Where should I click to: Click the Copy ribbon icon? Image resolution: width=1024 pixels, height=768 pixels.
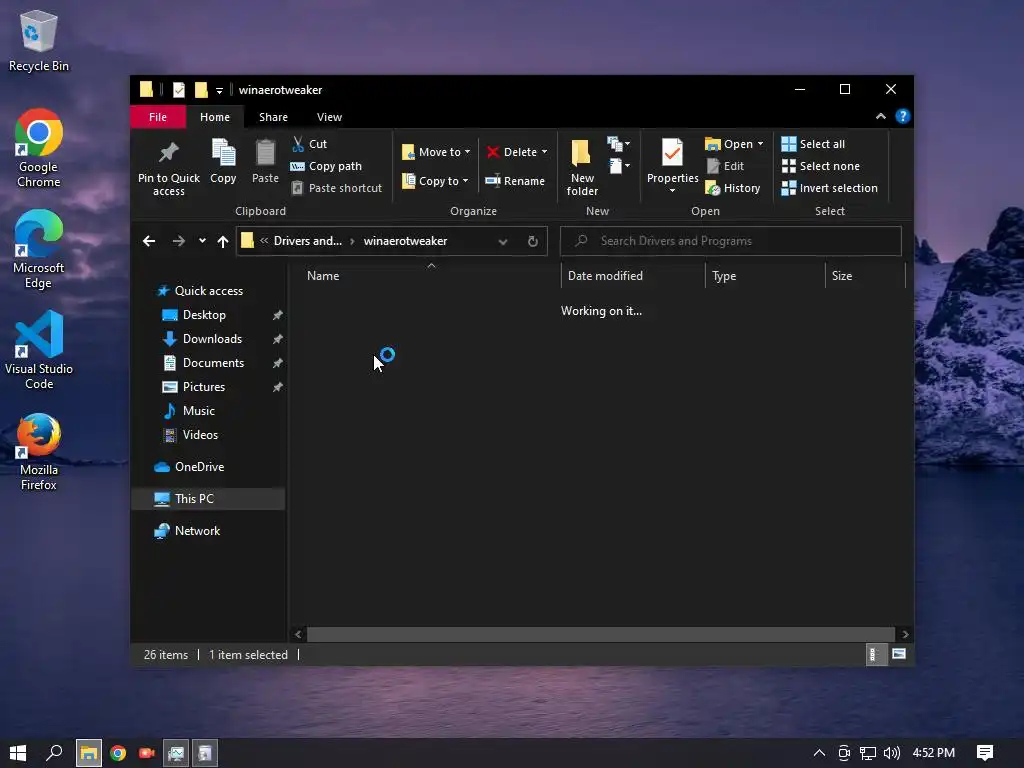pos(223,161)
